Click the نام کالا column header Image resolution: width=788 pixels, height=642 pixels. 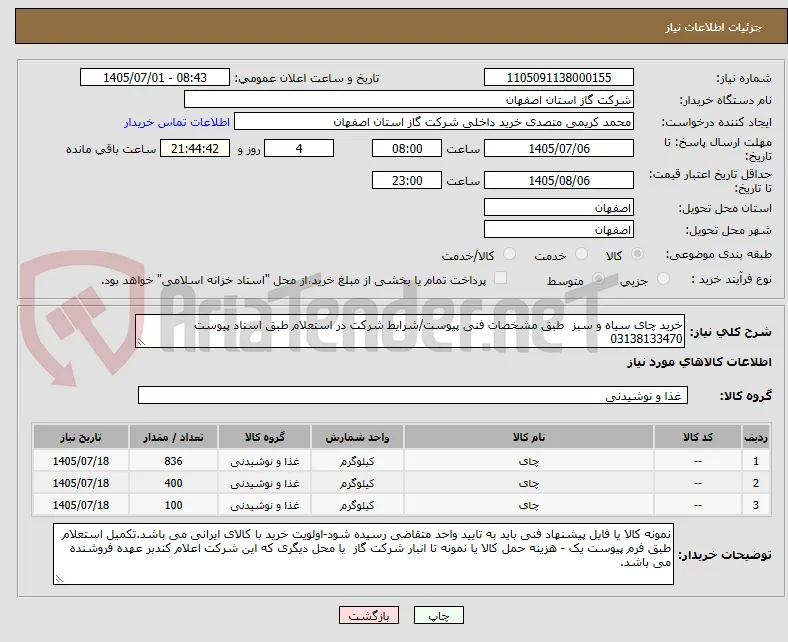click(x=529, y=437)
